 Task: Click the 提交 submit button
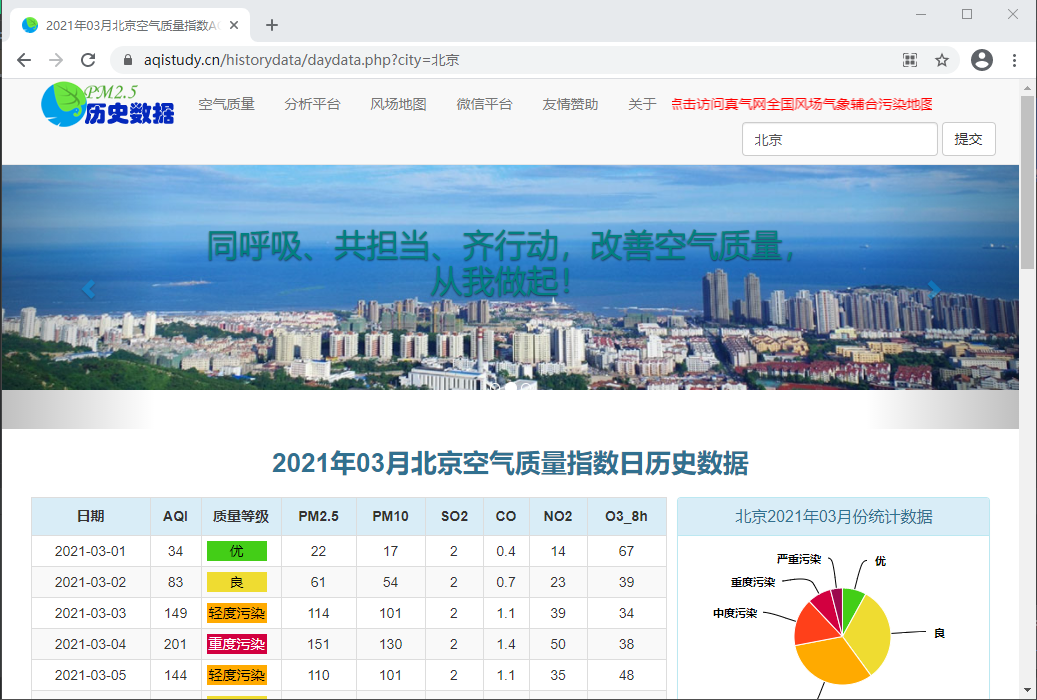point(968,139)
